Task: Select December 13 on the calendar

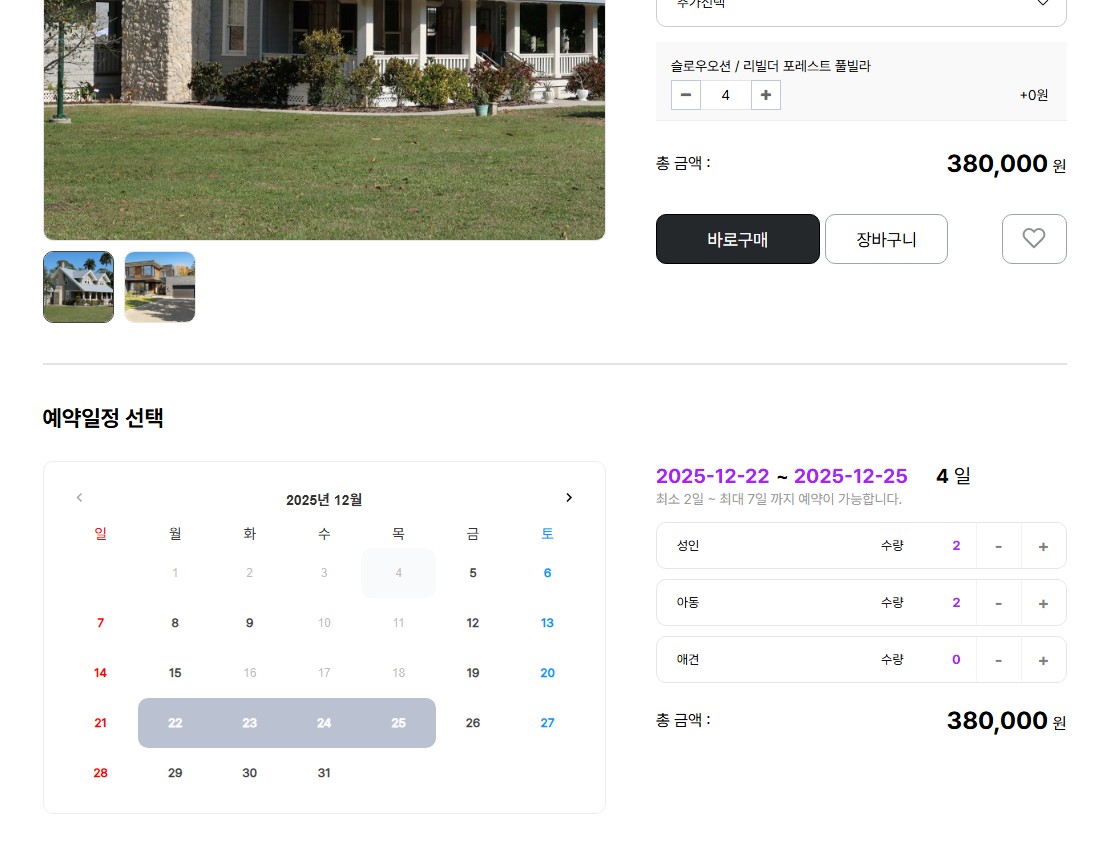Action: tap(548, 623)
